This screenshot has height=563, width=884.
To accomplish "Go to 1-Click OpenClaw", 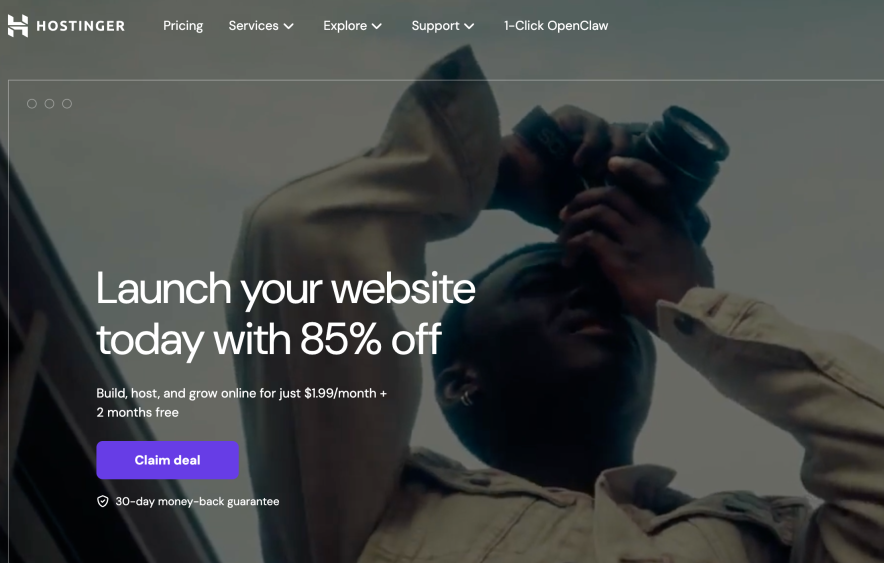I will (556, 26).
